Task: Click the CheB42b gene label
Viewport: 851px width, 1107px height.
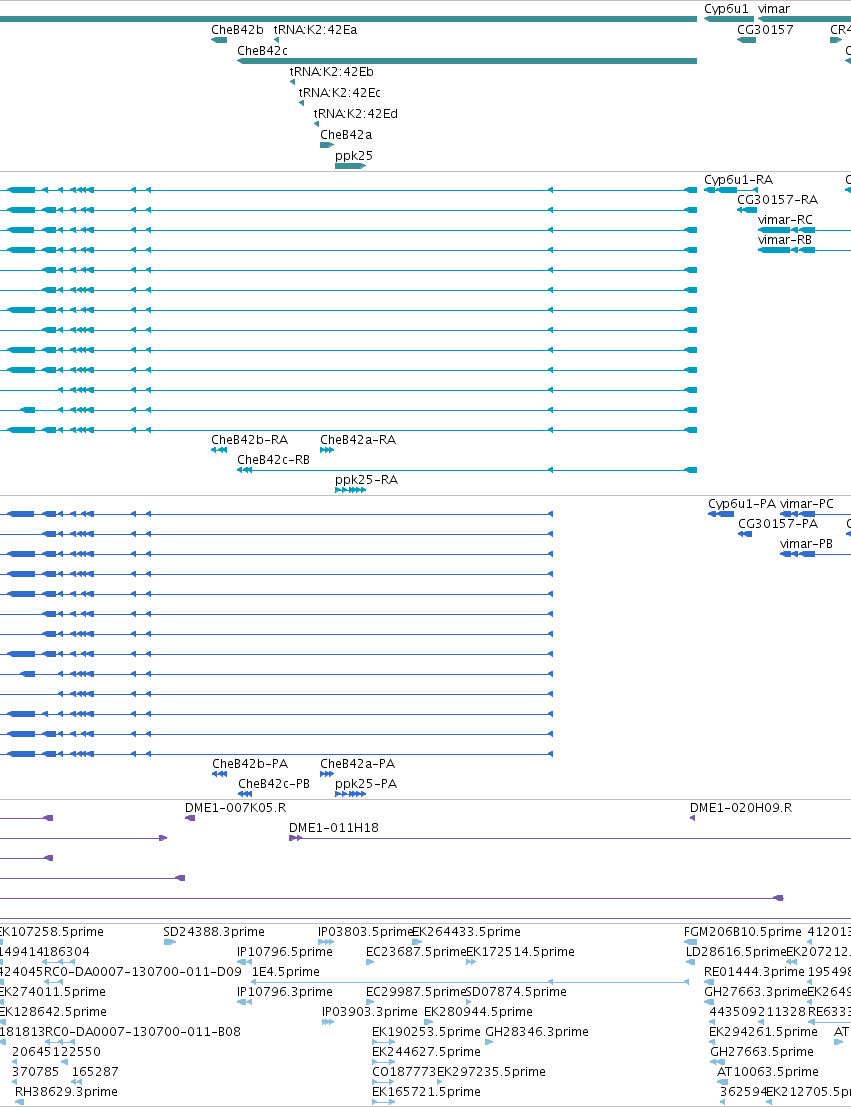Action: pyautogui.click(x=237, y=30)
